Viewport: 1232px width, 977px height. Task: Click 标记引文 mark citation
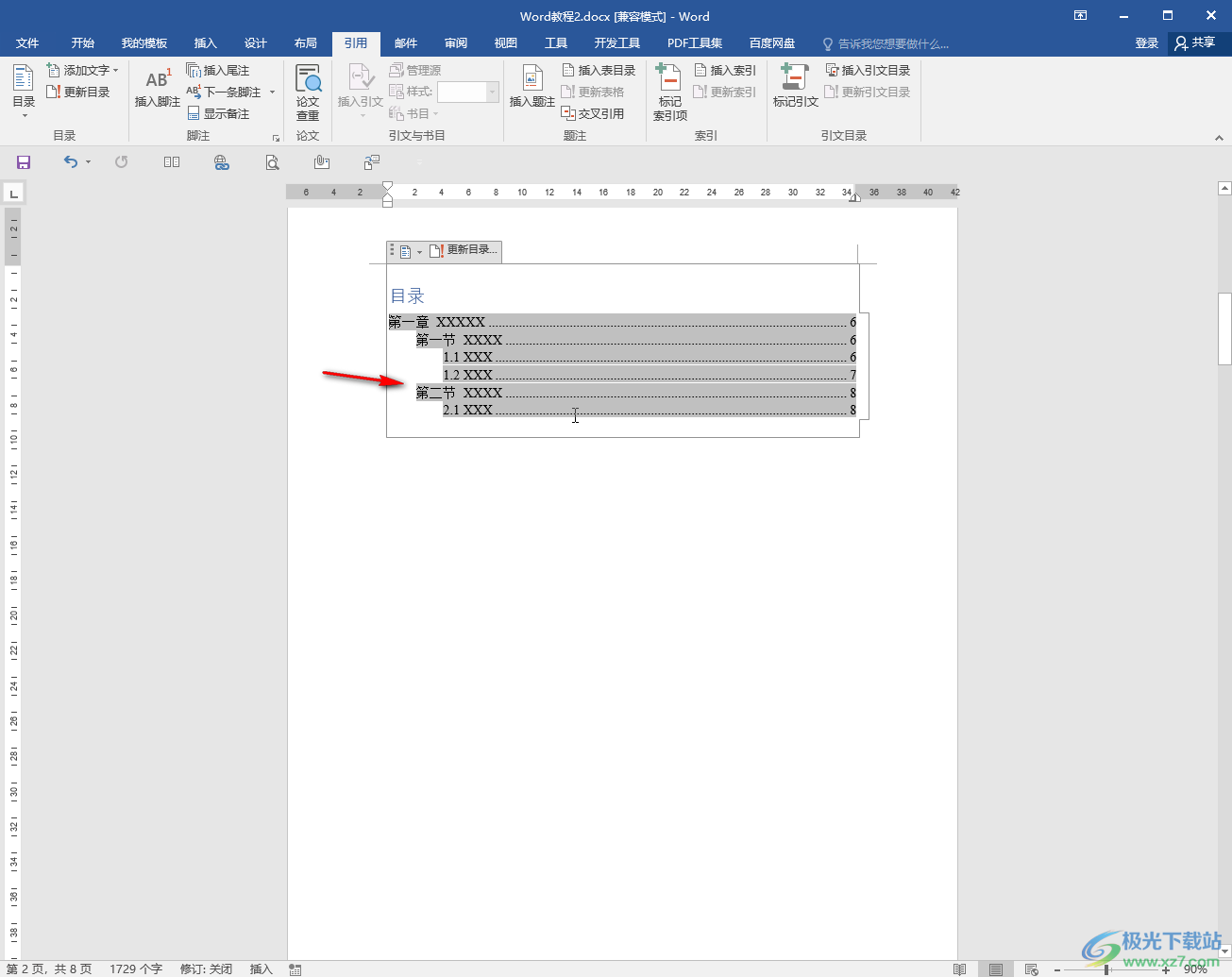[x=796, y=88]
